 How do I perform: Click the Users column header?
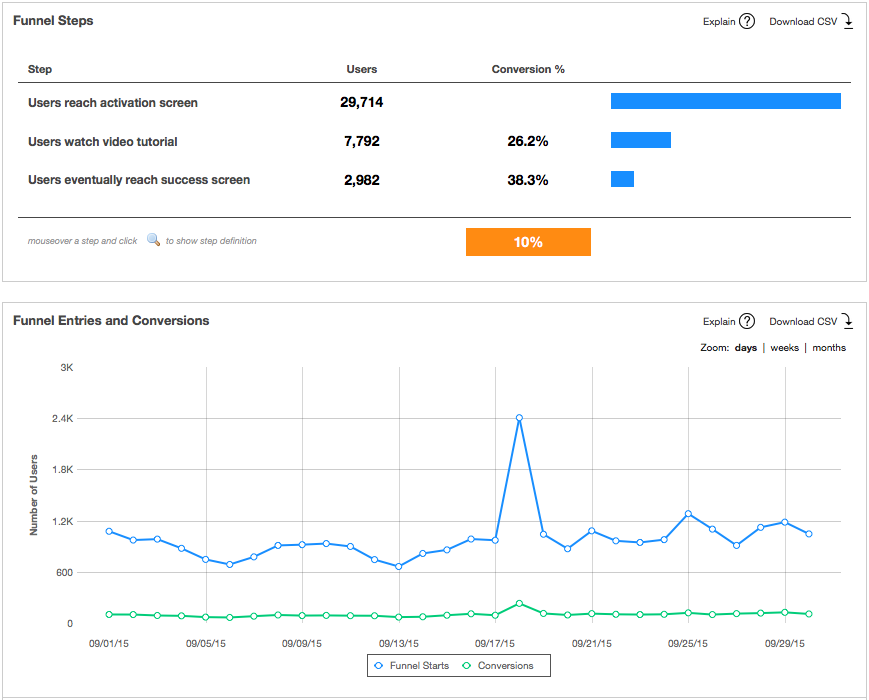361,70
